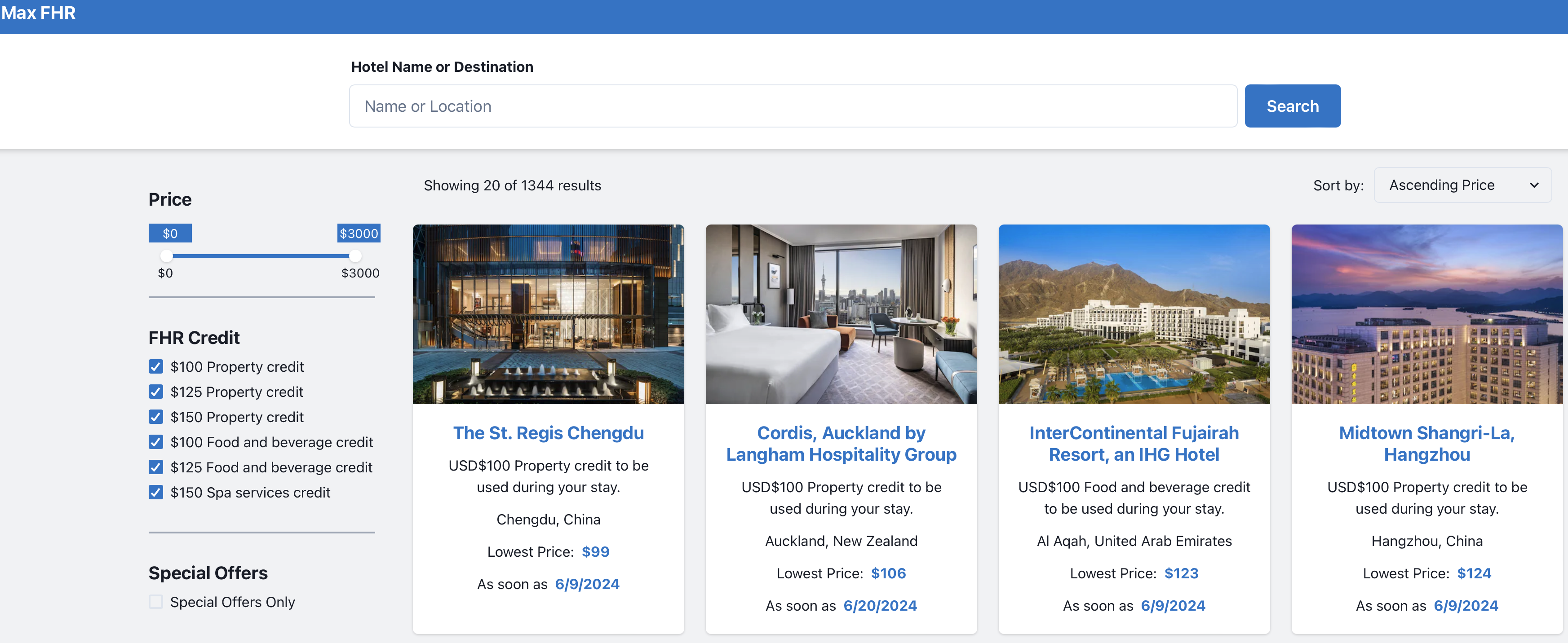
Task: Click the 'Chengdu, China' location text
Action: pos(548,519)
